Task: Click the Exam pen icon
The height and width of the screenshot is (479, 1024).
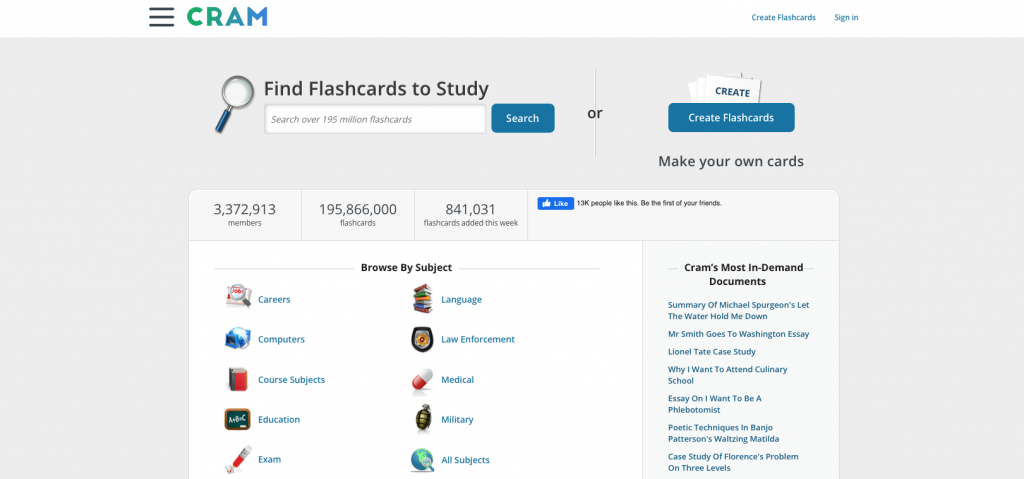Action: [238, 459]
